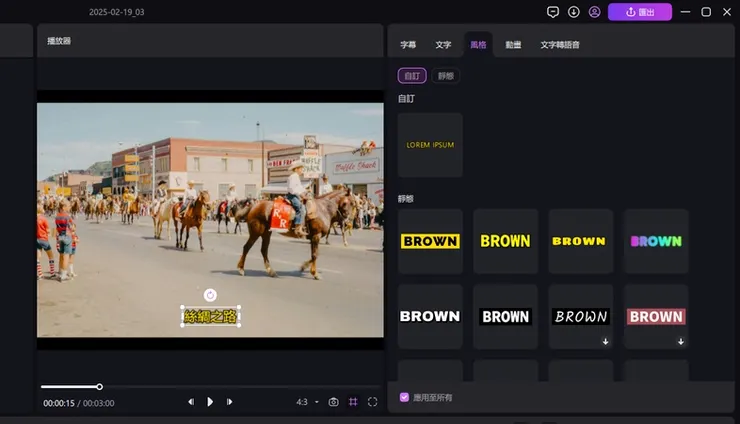Download the pink box BROWN style preset
740x424 pixels.
[x=681, y=341]
